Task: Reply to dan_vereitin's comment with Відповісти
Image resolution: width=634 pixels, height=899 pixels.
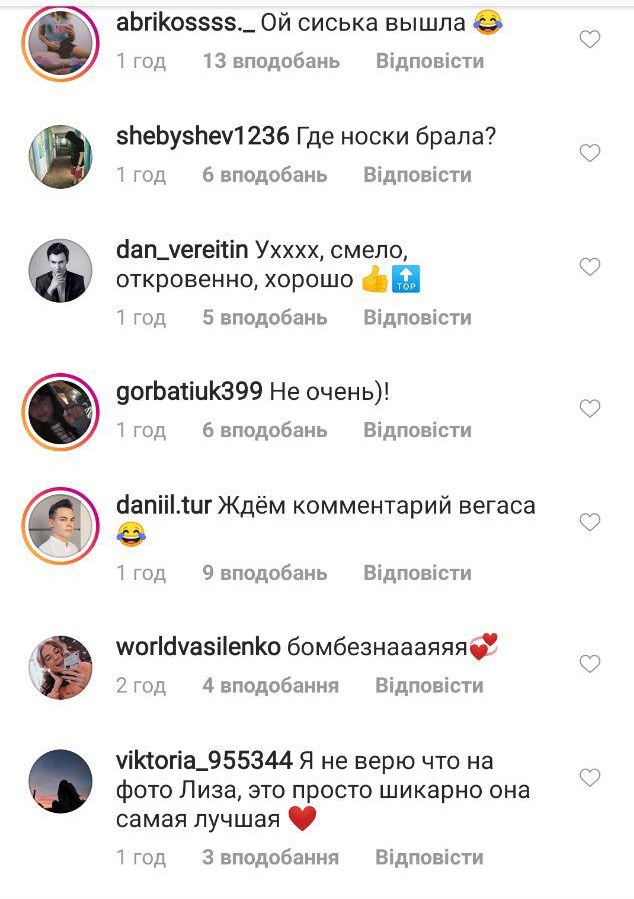Action: click(x=417, y=317)
